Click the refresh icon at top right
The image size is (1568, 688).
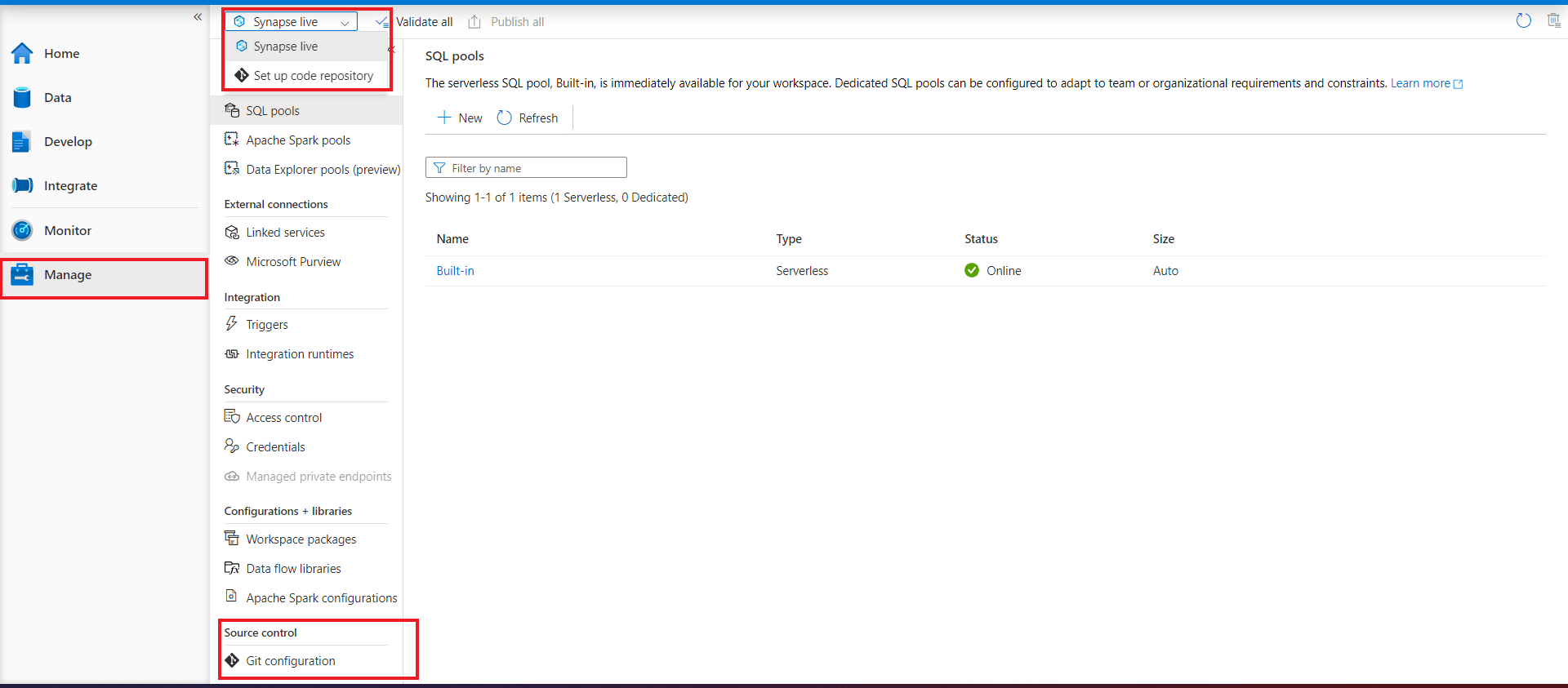pos(1524,20)
